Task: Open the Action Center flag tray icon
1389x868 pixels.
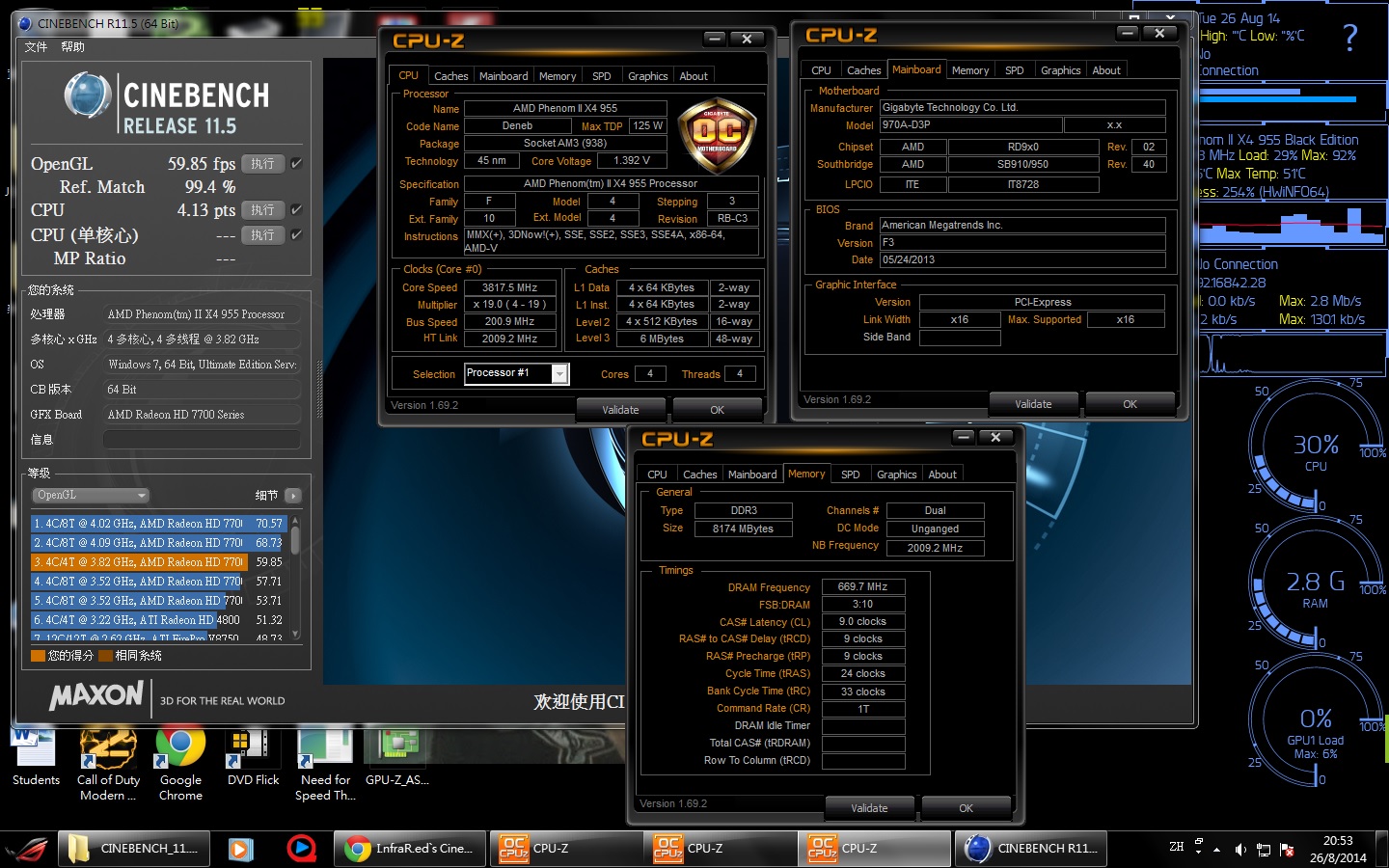Action: 1287,850
